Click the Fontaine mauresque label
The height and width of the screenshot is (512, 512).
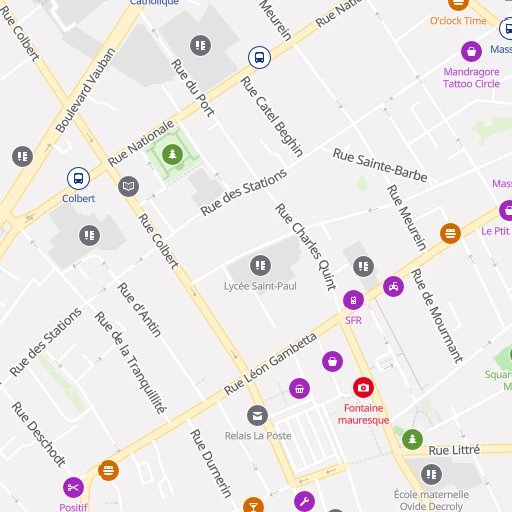(x=363, y=414)
